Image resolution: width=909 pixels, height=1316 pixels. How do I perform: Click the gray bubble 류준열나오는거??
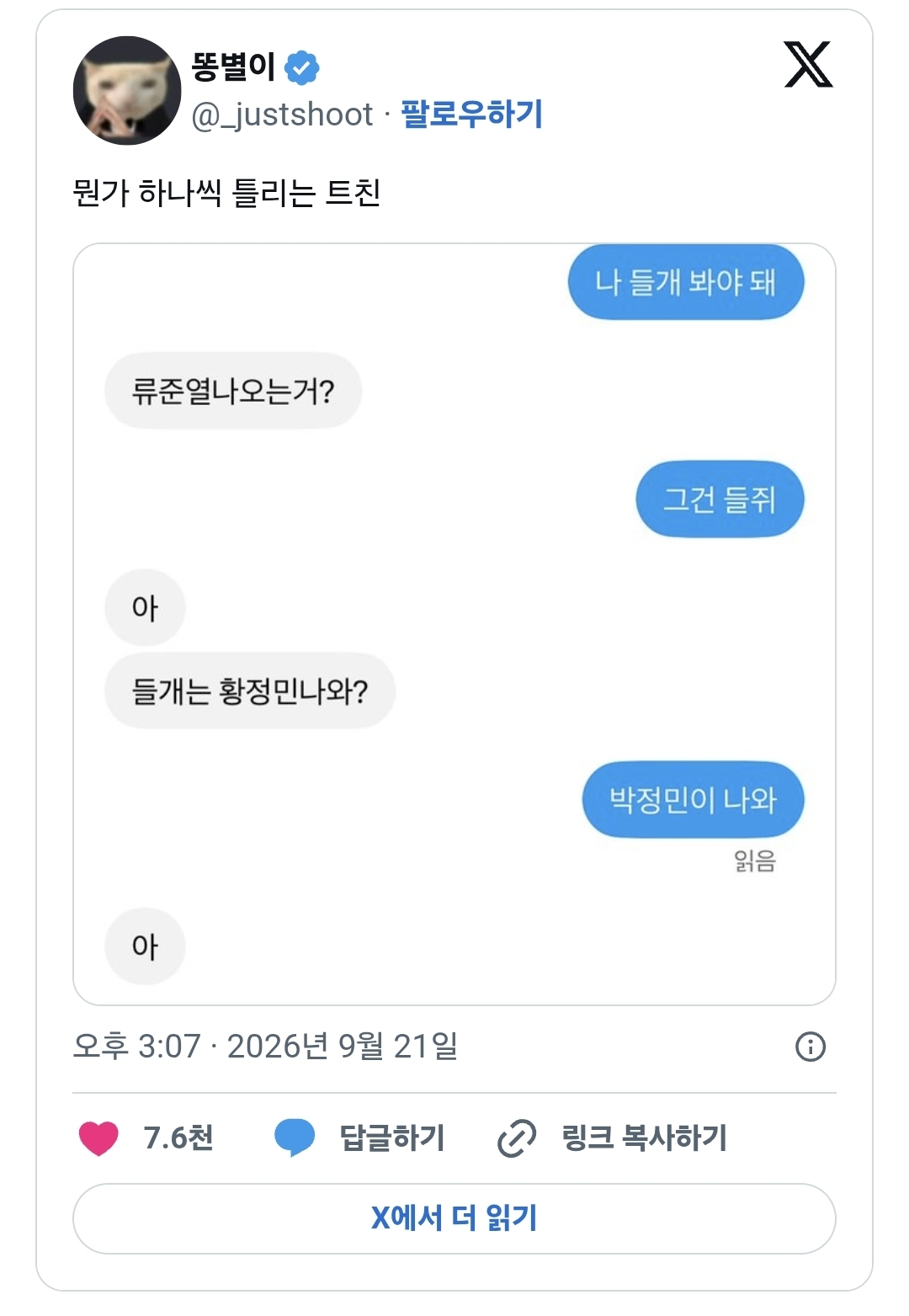point(233,391)
